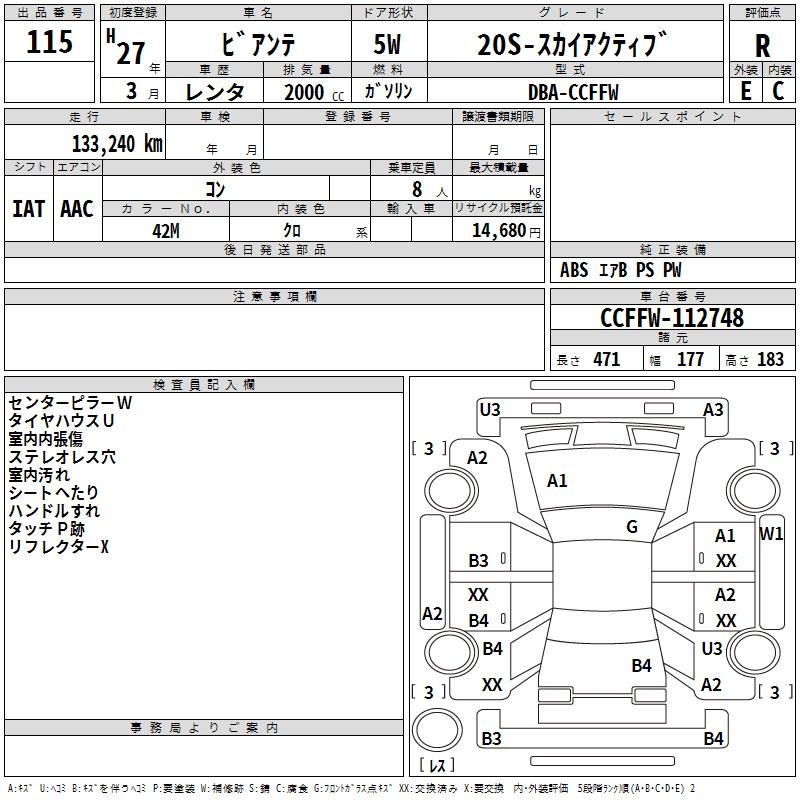
Task: Click the length value 471
Action: [607, 359]
